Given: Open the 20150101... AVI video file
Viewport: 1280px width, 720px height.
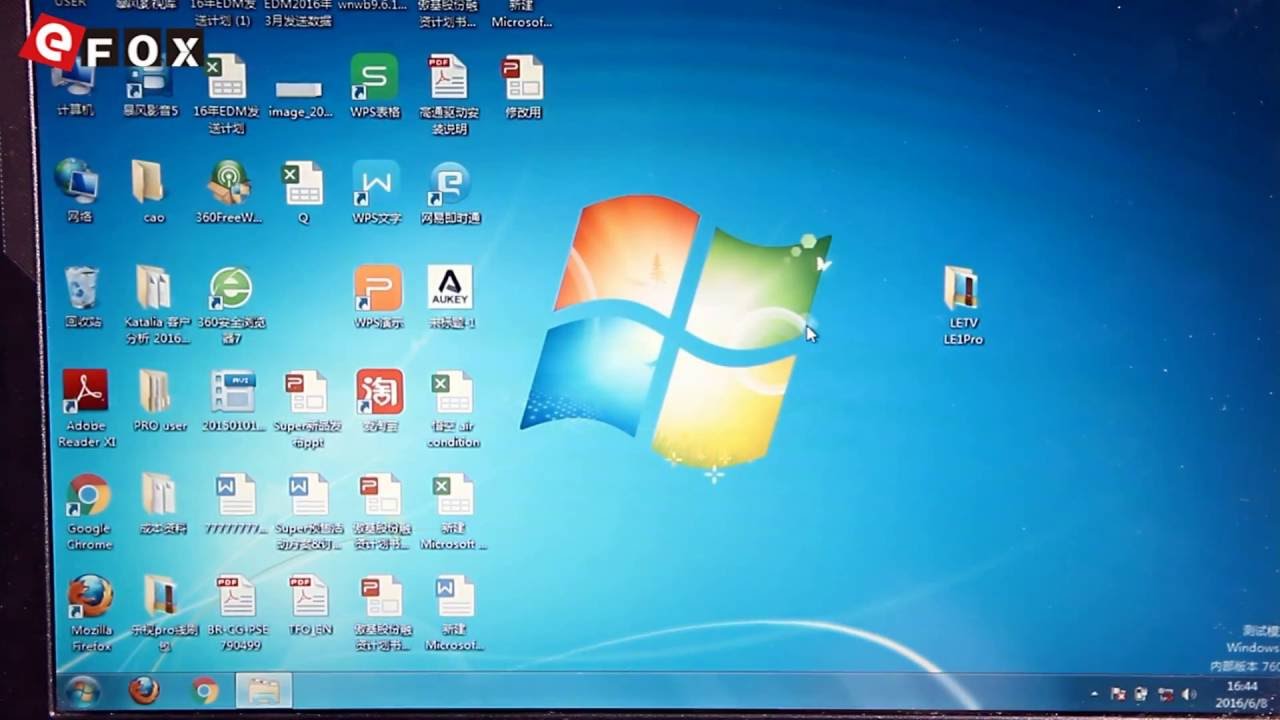Looking at the screenshot, I should (x=233, y=401).
